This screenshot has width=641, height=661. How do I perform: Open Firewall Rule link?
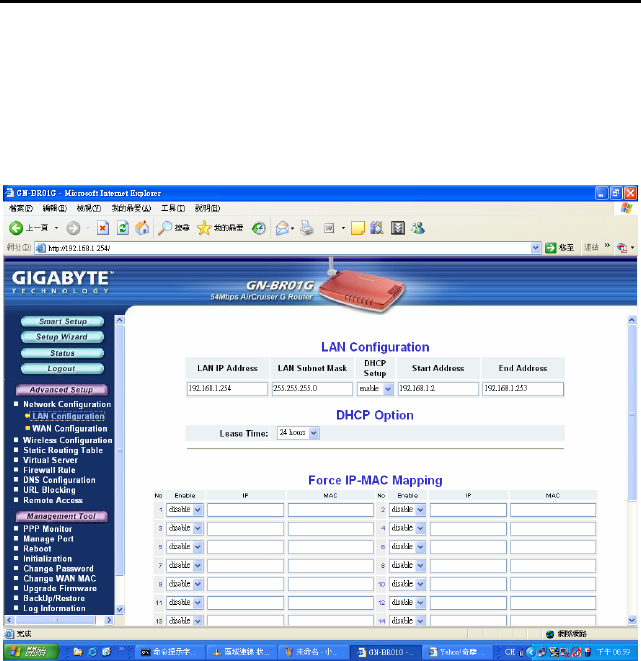(49, 470)
